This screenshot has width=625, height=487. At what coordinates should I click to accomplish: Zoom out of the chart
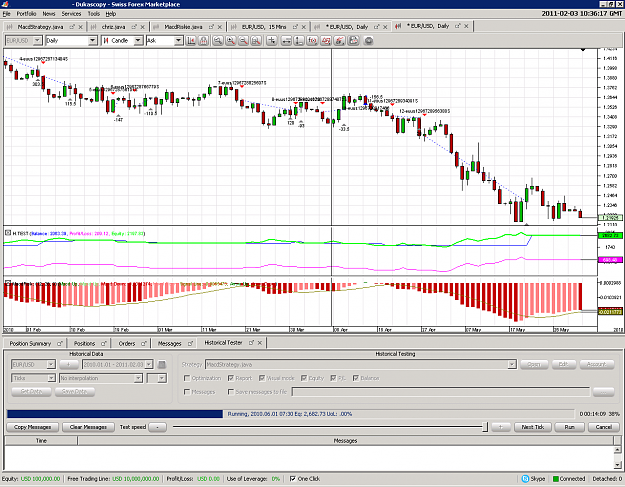(x=243, y=41)
